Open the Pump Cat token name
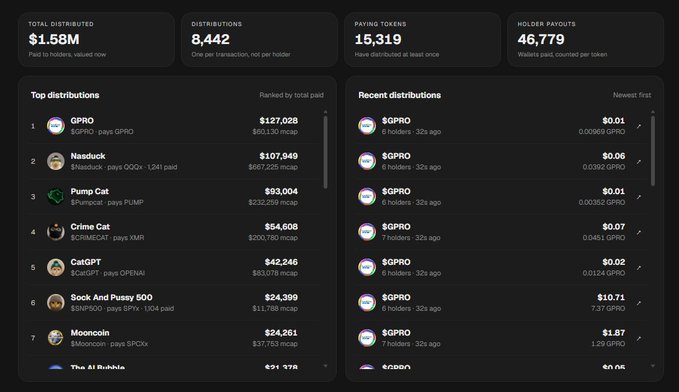 (90, 191)
